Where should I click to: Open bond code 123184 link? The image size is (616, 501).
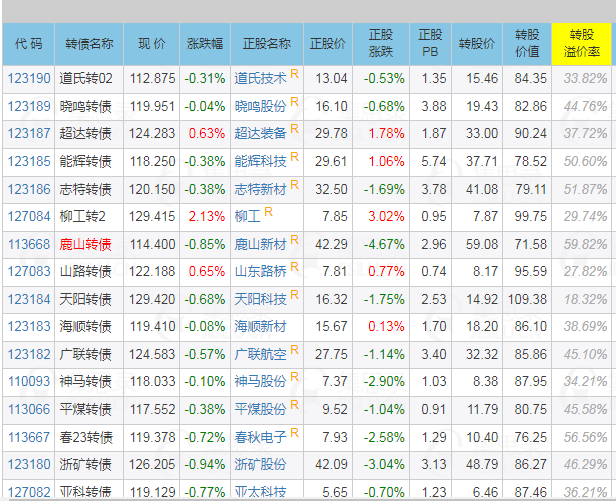29,299
